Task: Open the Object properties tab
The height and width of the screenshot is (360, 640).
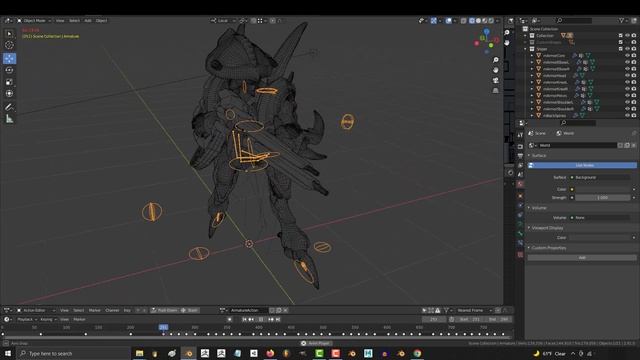Action: [x=520, y=196]
